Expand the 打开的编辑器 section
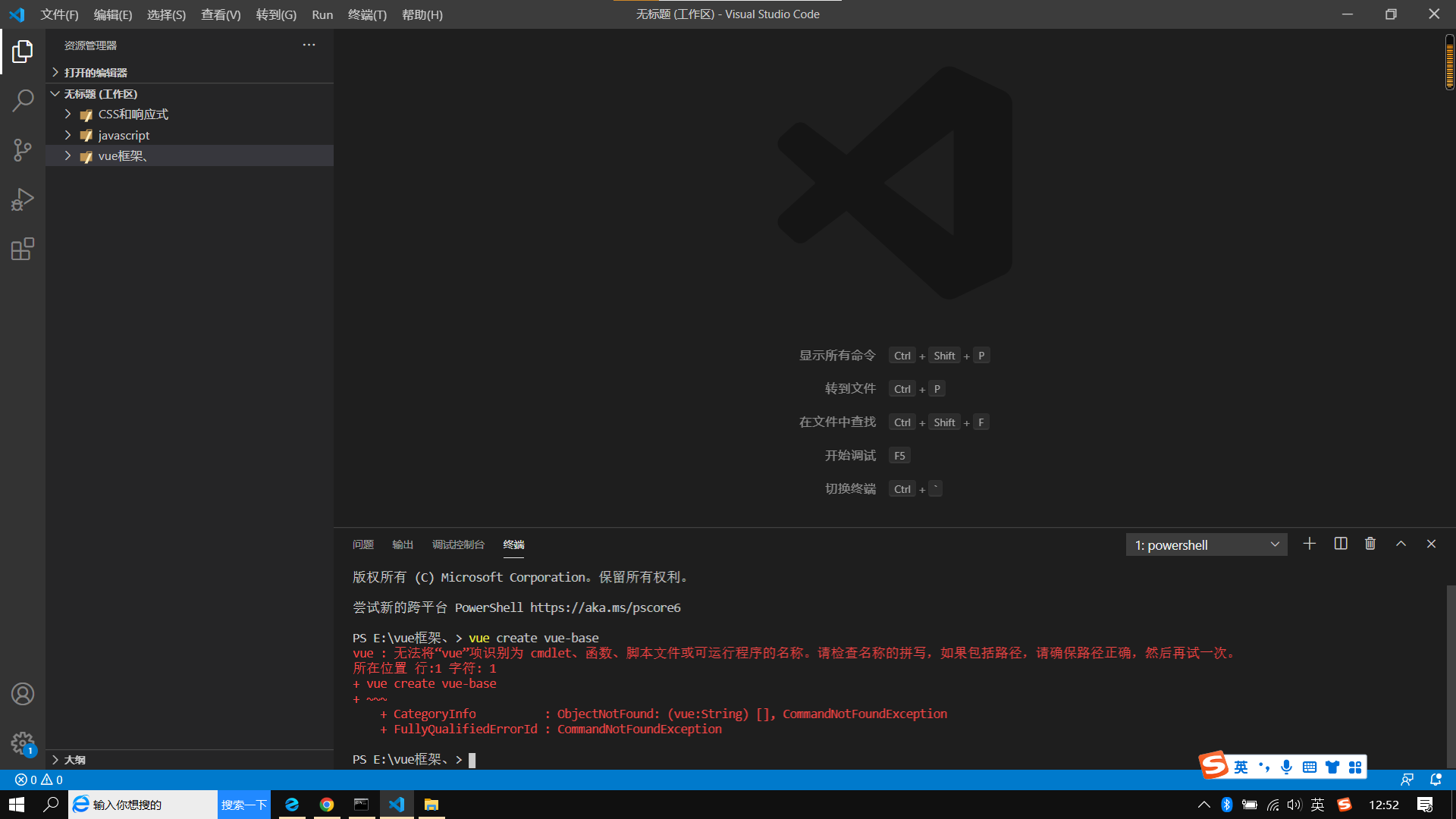Screen dimensions: 1456x819 (190, 72)
